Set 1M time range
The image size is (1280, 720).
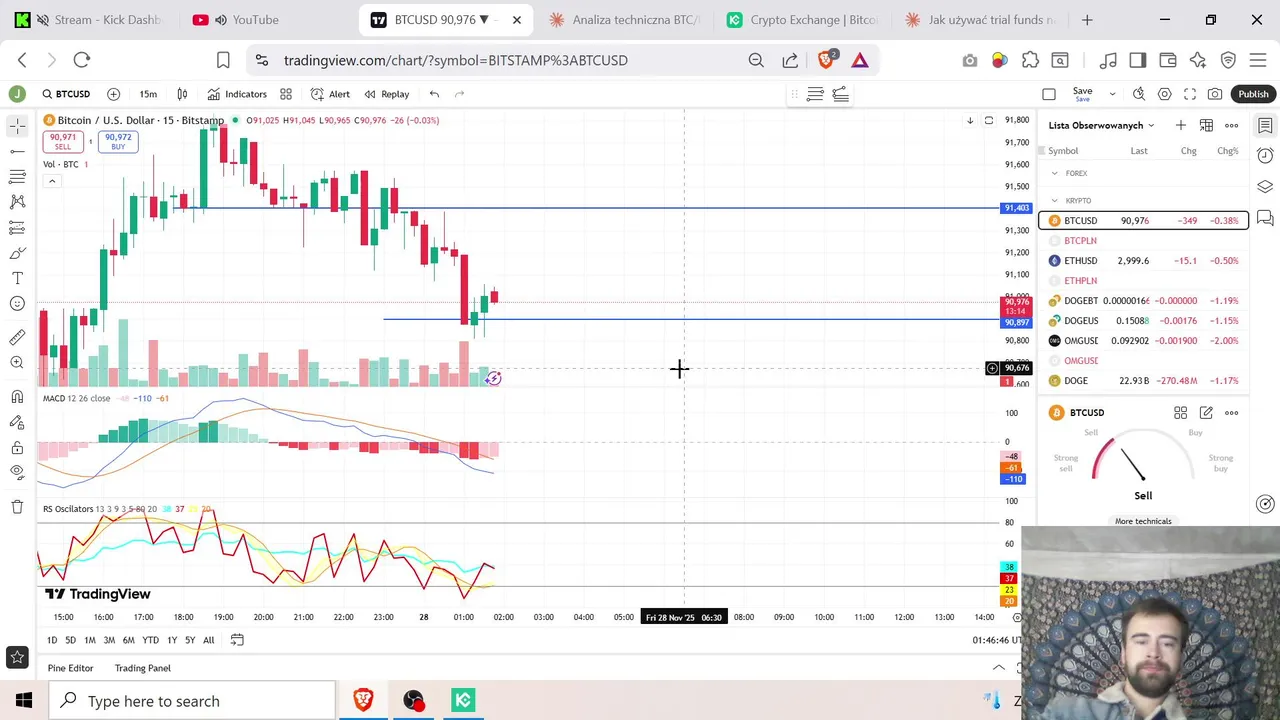[x=90, y=640]
